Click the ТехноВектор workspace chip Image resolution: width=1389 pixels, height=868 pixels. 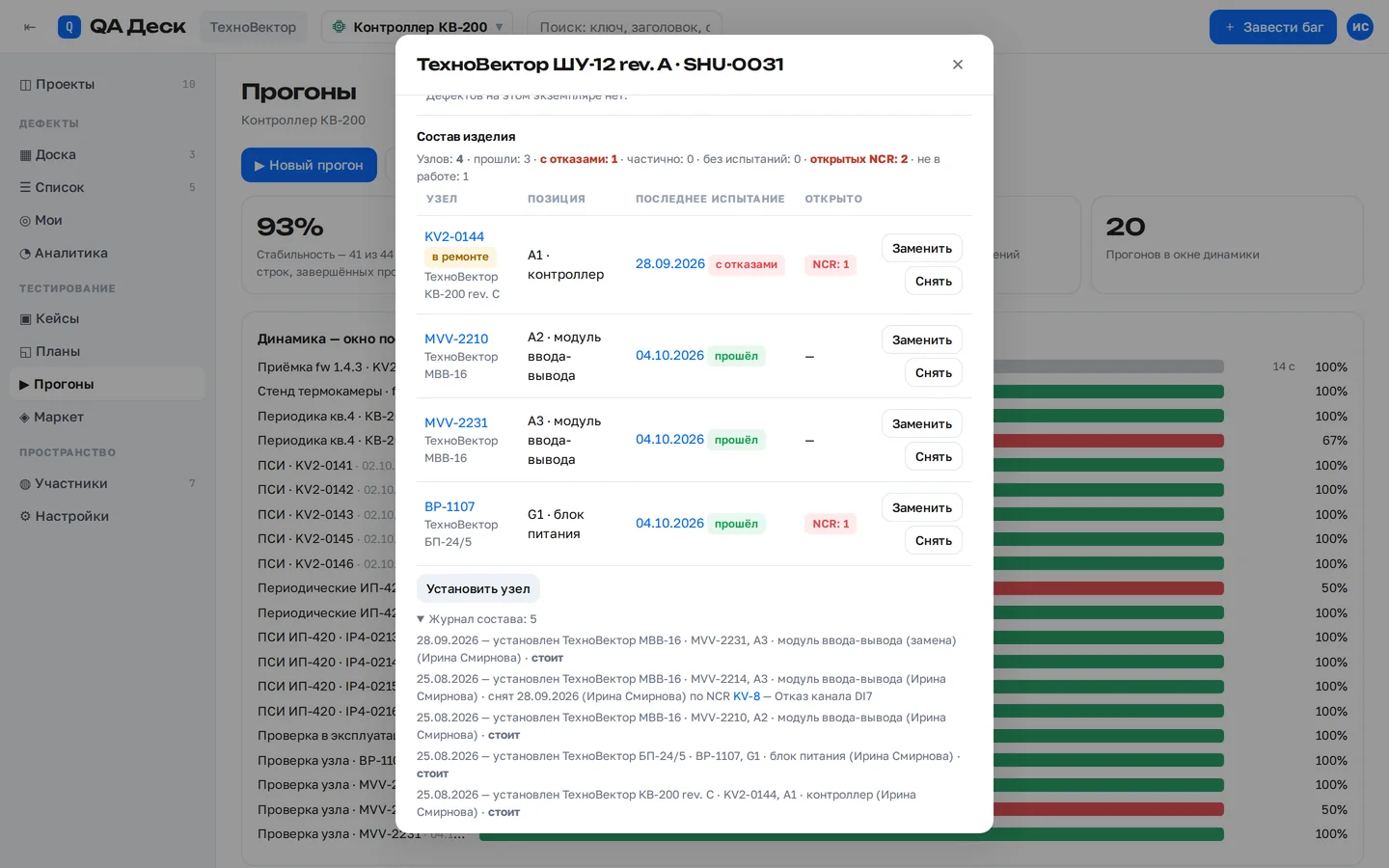pyautogui.click(x=253, y=27)
